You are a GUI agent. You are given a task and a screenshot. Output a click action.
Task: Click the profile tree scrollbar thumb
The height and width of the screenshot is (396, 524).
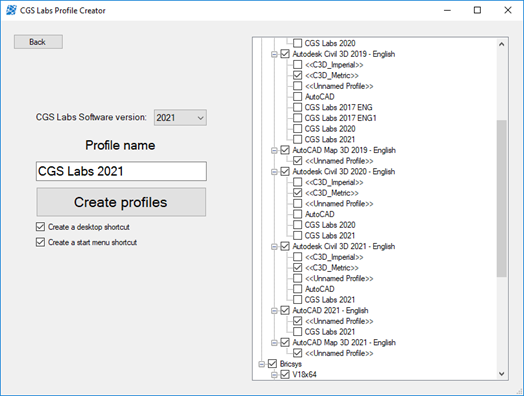(x=502, y=198)
